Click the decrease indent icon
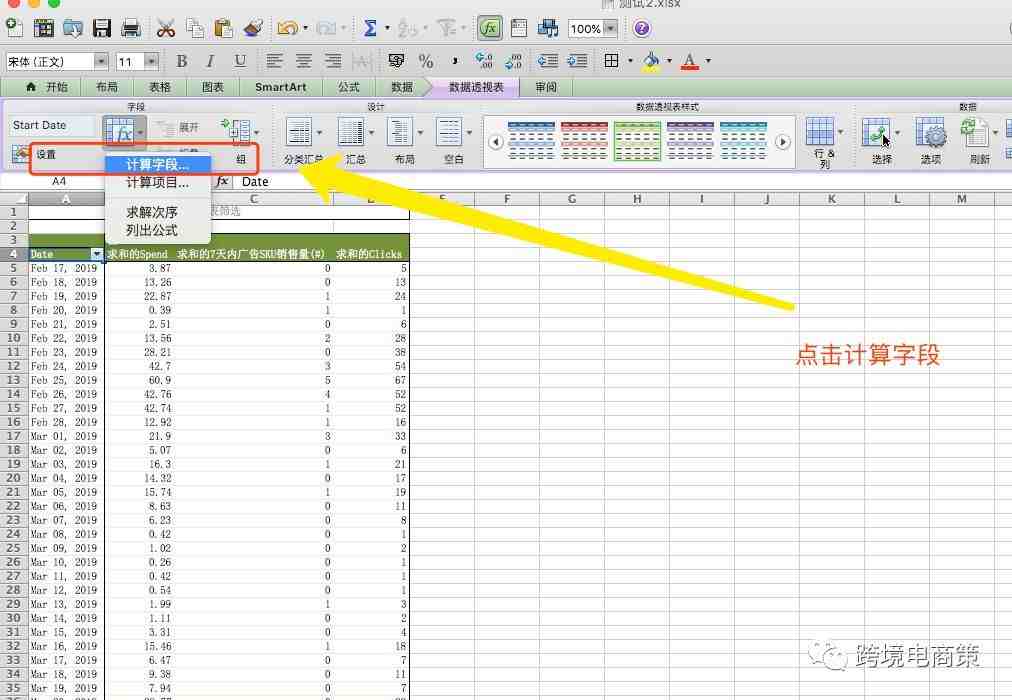Image resolution: width=1012 pixels, height=700 pixels. click(548, 61)
